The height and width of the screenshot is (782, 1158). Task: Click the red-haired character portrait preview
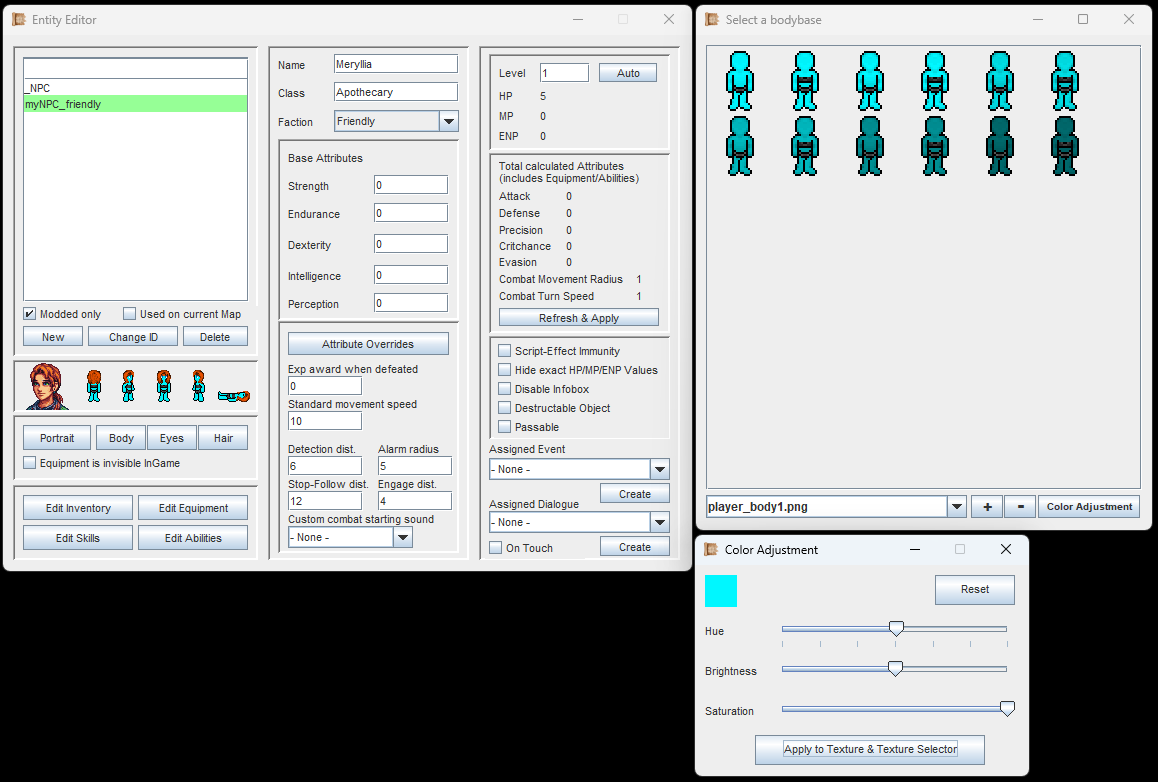[45, 386]
